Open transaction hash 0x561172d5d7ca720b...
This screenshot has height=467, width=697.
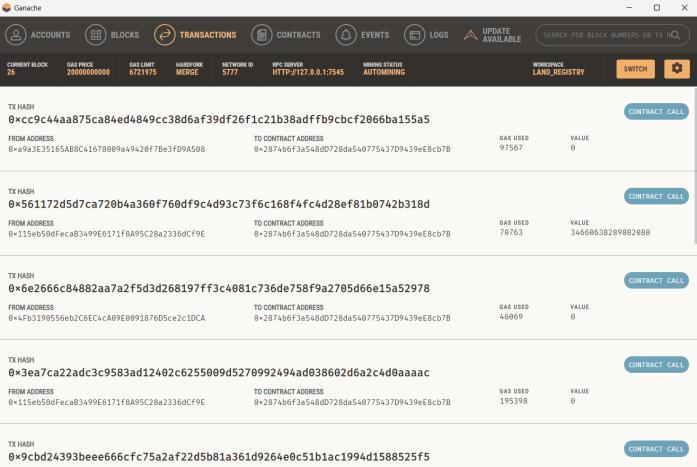pos(219,204)
